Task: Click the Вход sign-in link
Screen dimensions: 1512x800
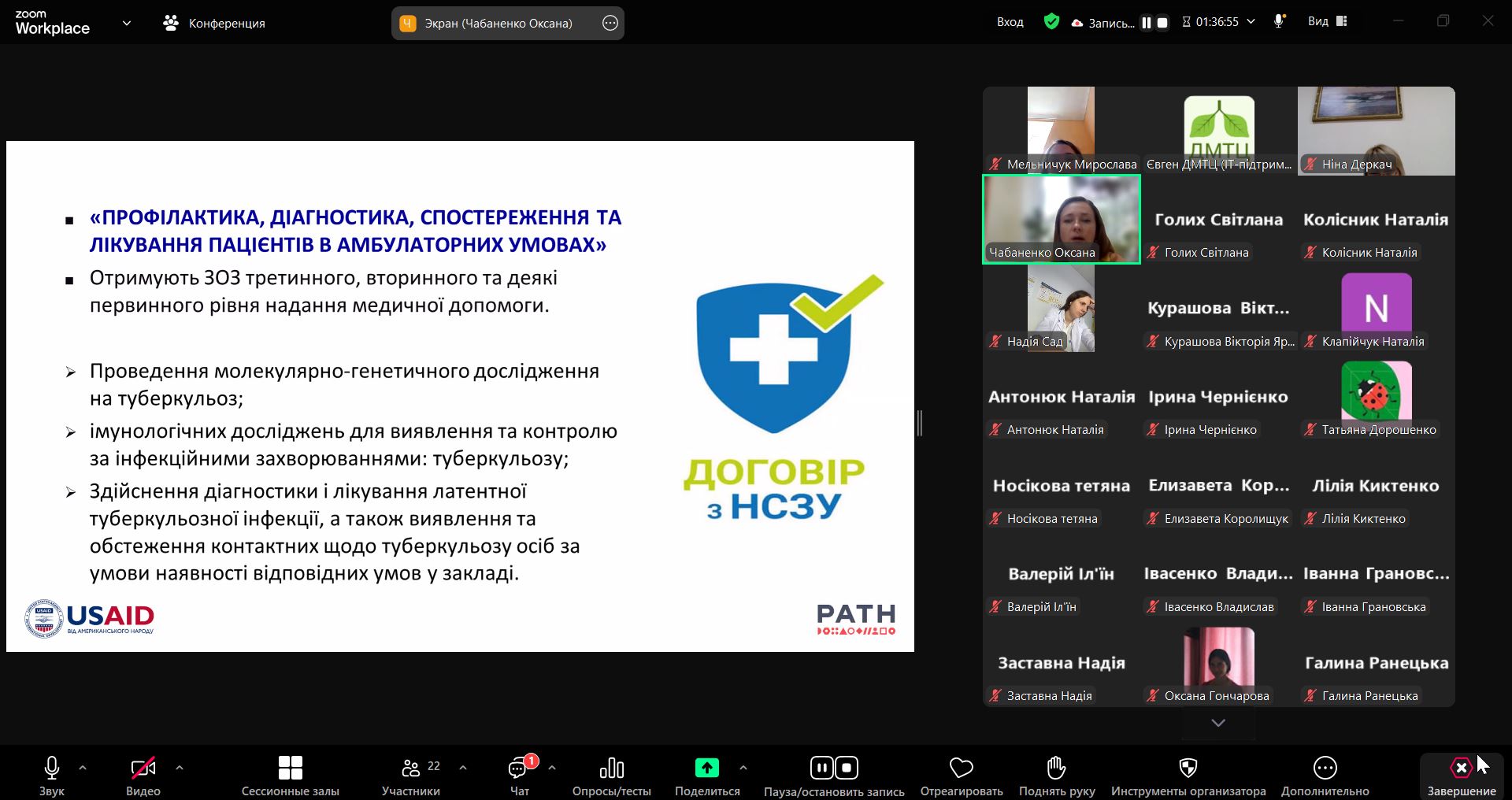Action: click(1010, 22)
